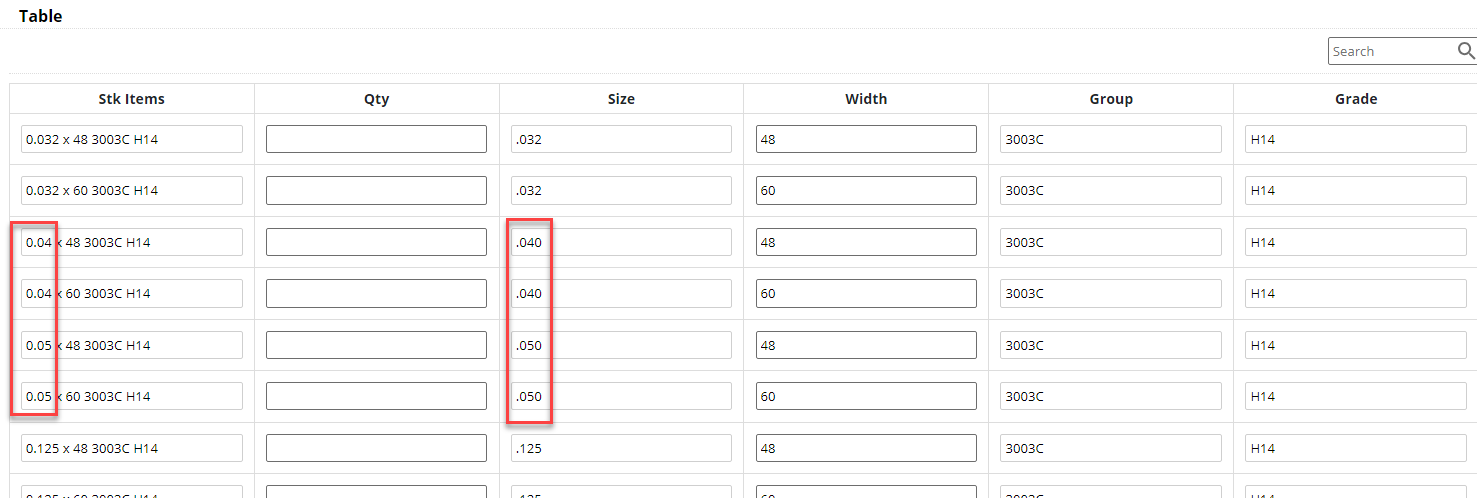
Task: Click Stk Items field '0.032 x 60 3003C H14'
Action: 131,190
